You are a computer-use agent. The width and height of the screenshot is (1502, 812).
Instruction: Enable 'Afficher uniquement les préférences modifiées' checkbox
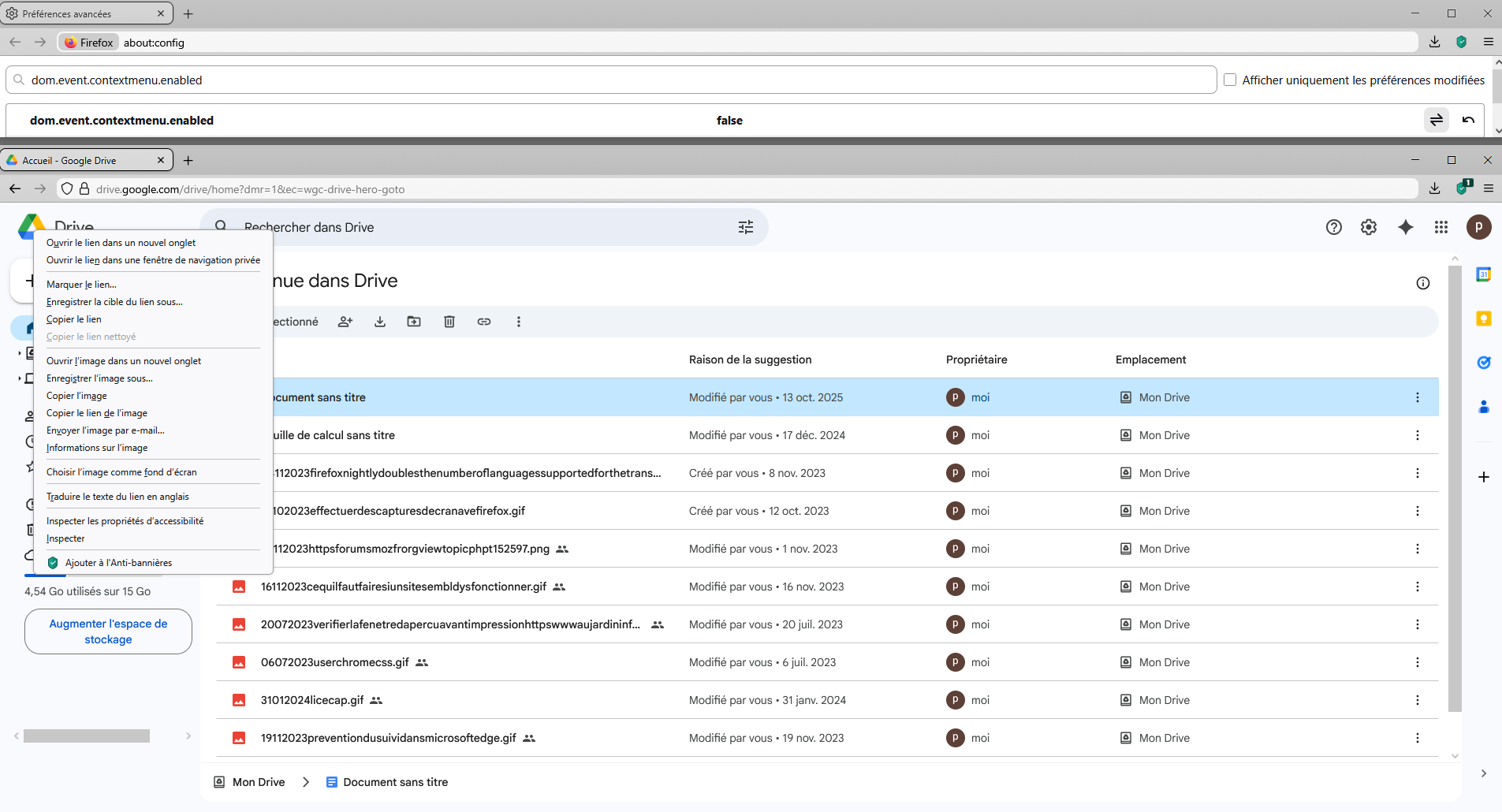click(1230, 80)
